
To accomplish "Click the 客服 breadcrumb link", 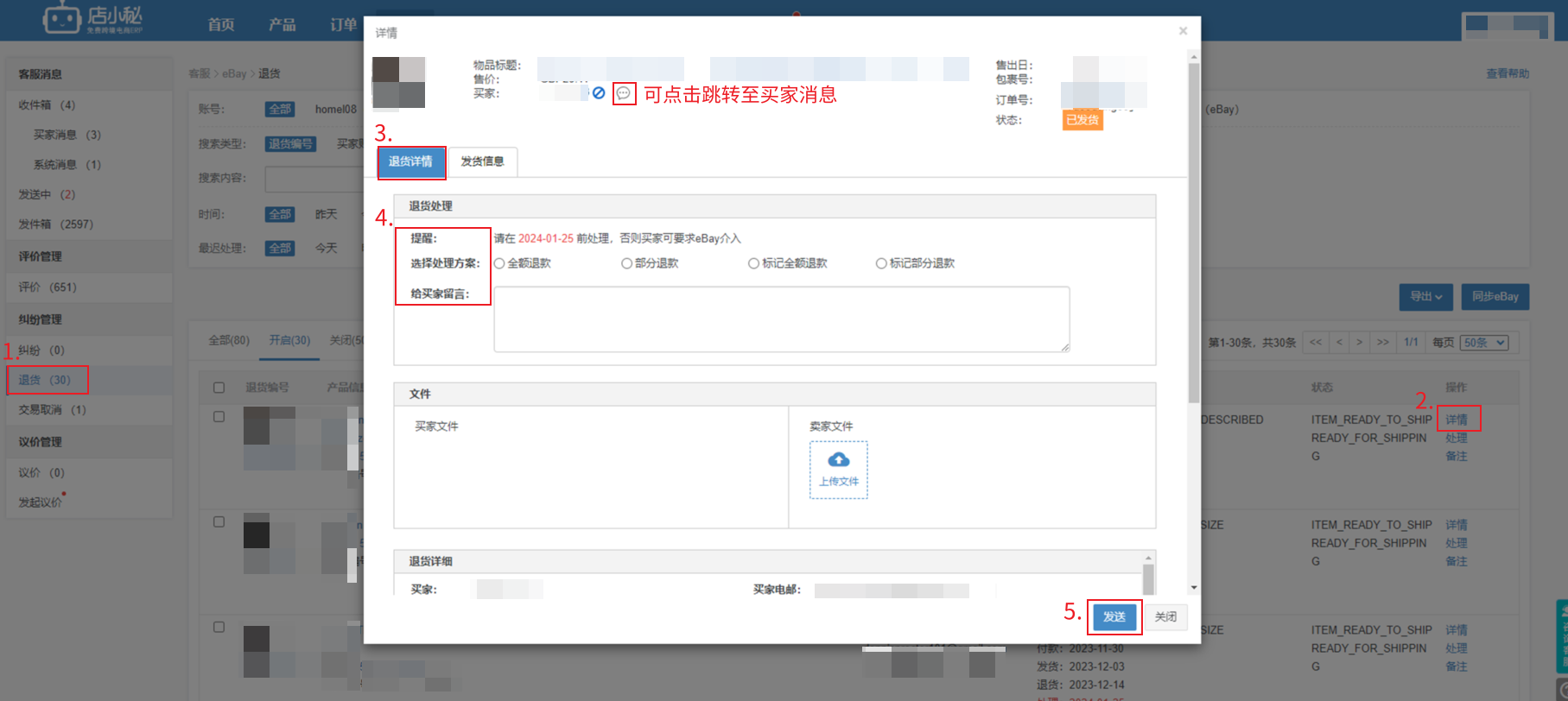I will [200, 73].
